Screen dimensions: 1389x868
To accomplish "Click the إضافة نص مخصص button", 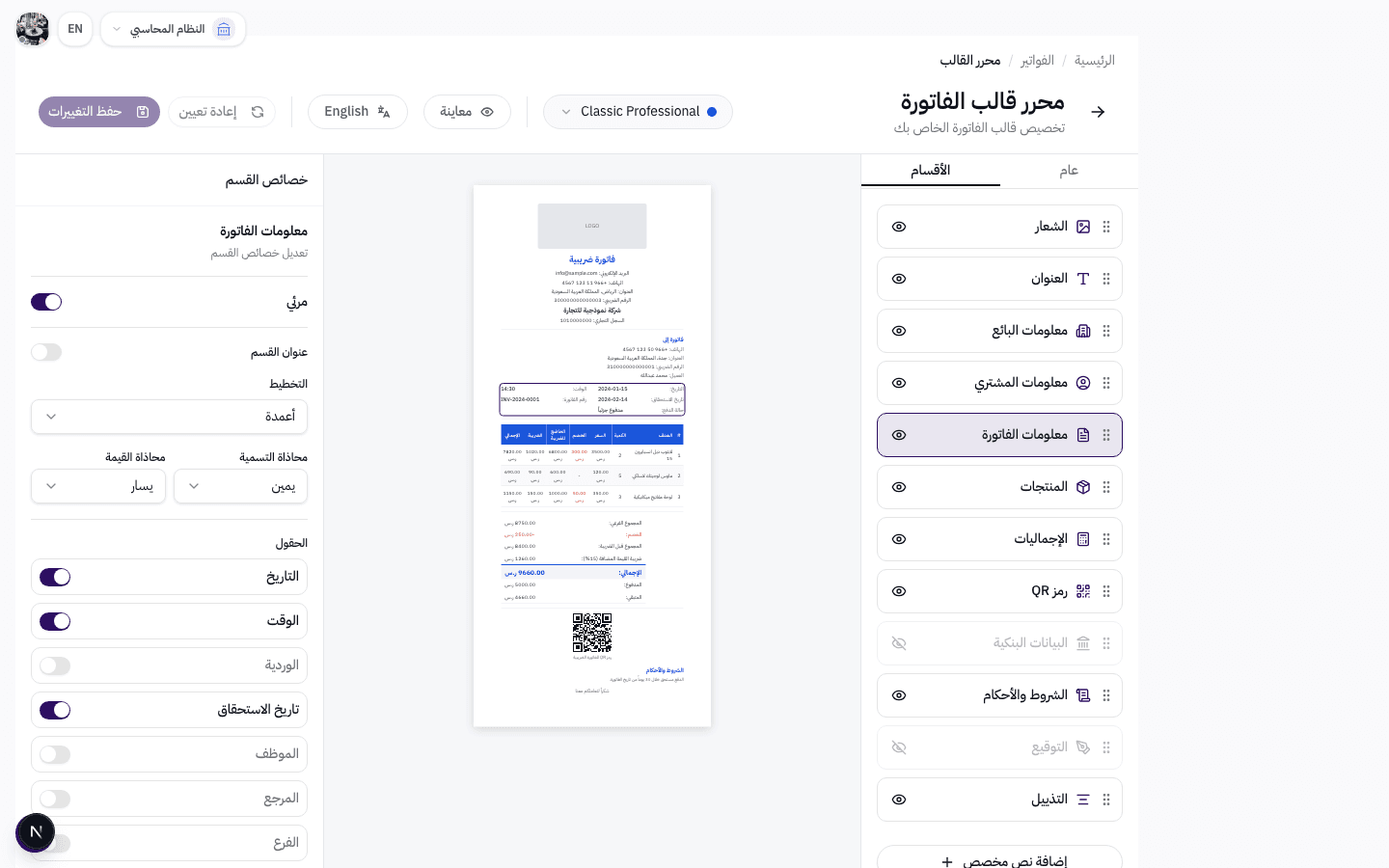I will pos(999,859).
